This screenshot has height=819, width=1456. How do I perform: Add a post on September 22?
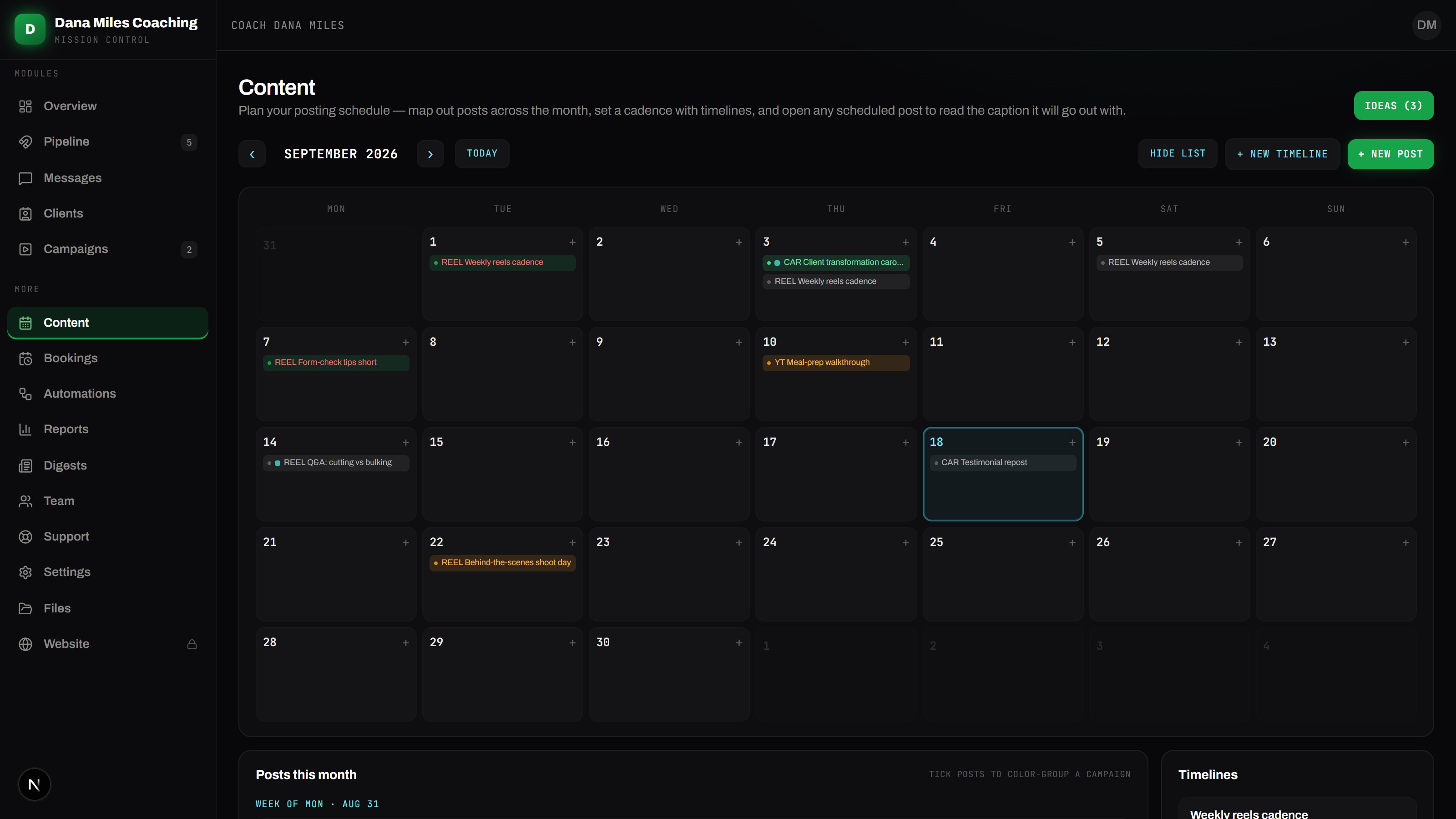tap(572, 543)
